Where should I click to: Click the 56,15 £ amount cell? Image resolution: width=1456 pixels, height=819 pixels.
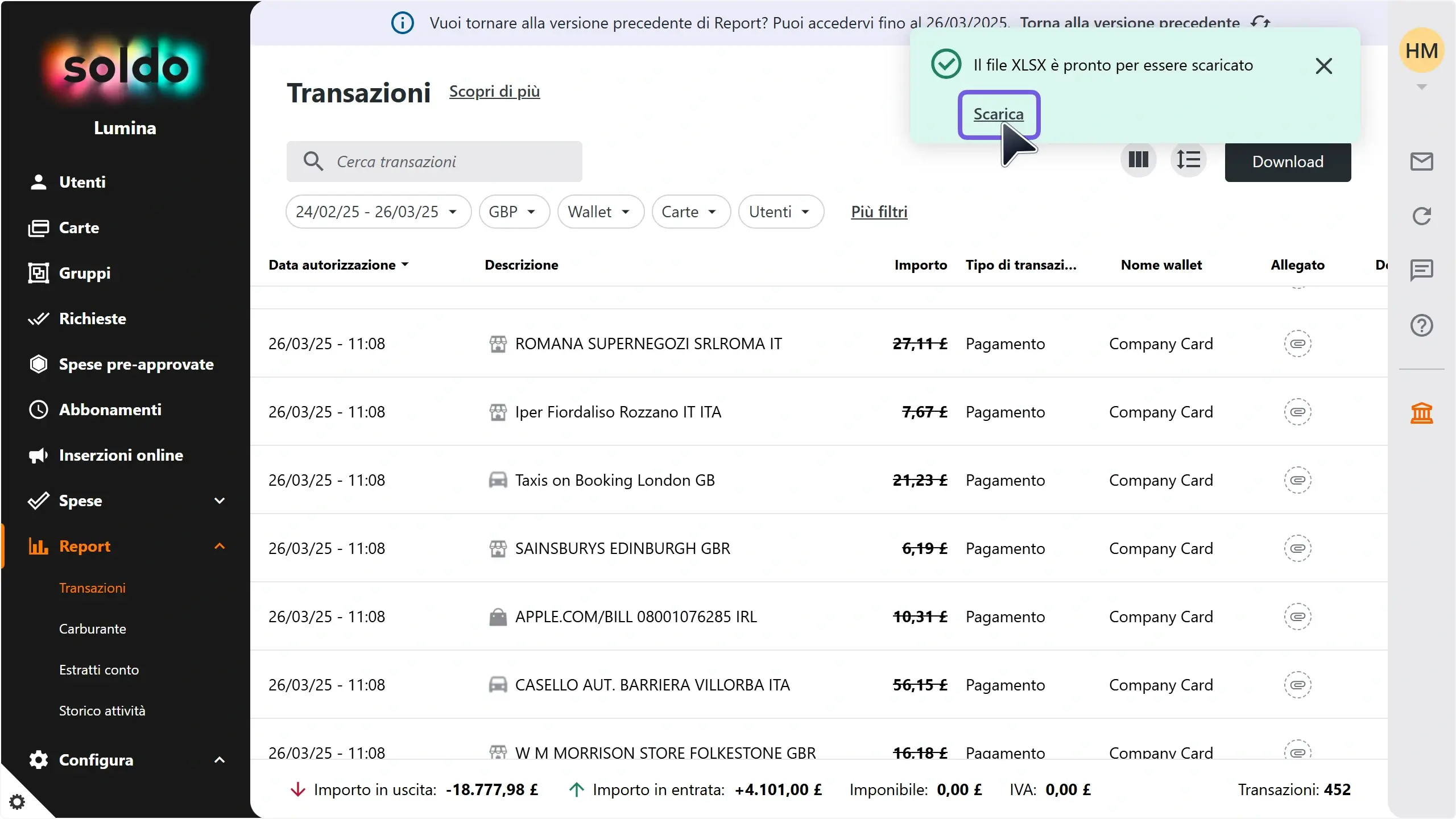(x=920, y=685)
